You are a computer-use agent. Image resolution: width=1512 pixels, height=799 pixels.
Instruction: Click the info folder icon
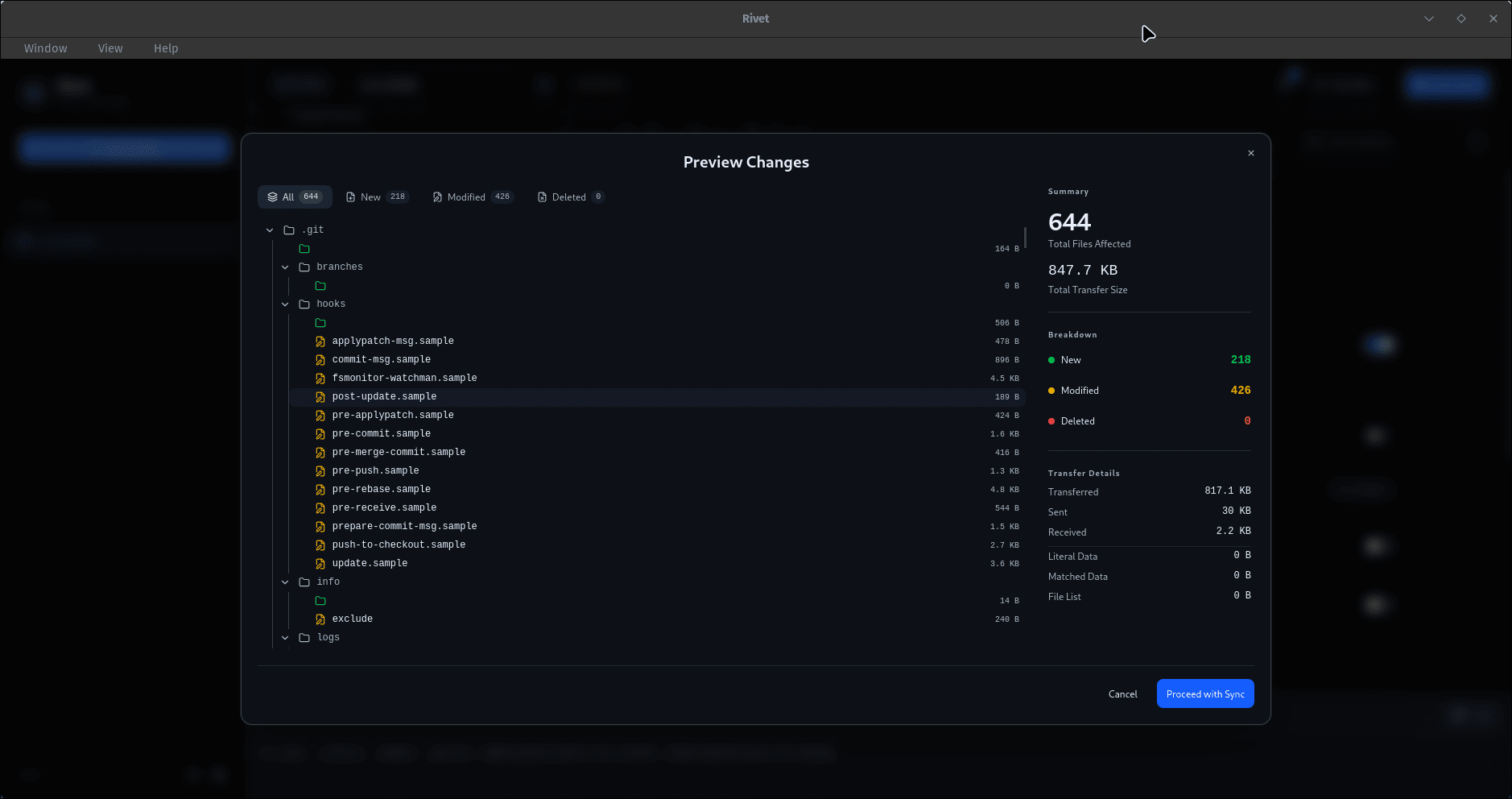304,582
